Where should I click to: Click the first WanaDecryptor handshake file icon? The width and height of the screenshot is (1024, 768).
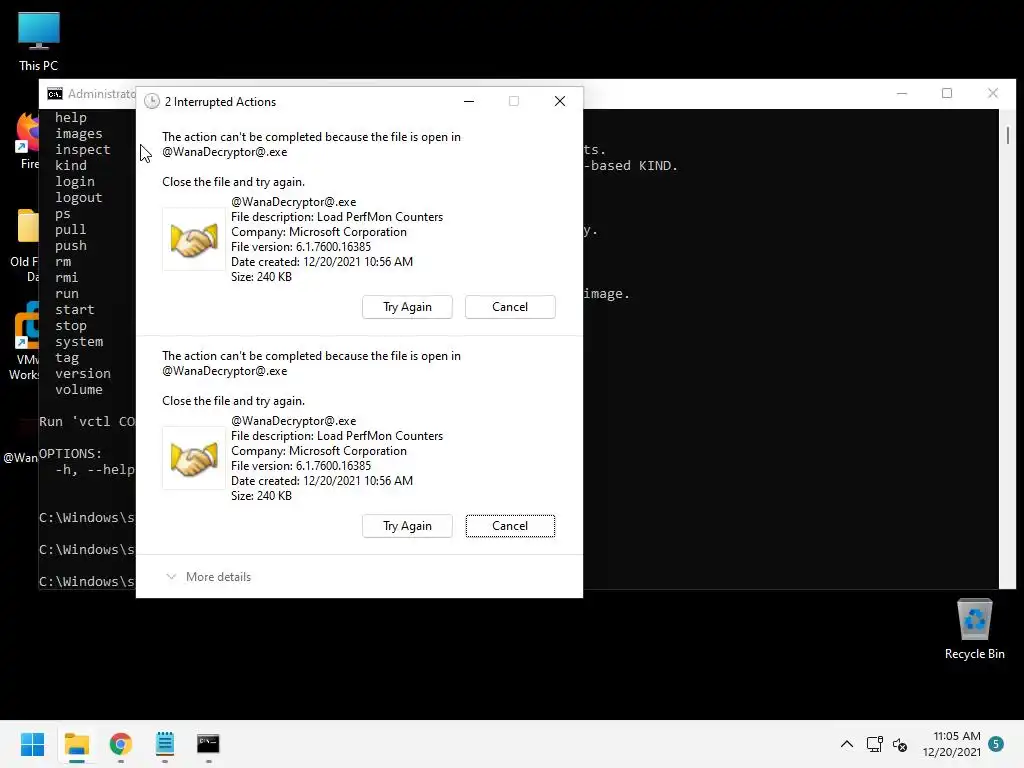click(194, 239)
